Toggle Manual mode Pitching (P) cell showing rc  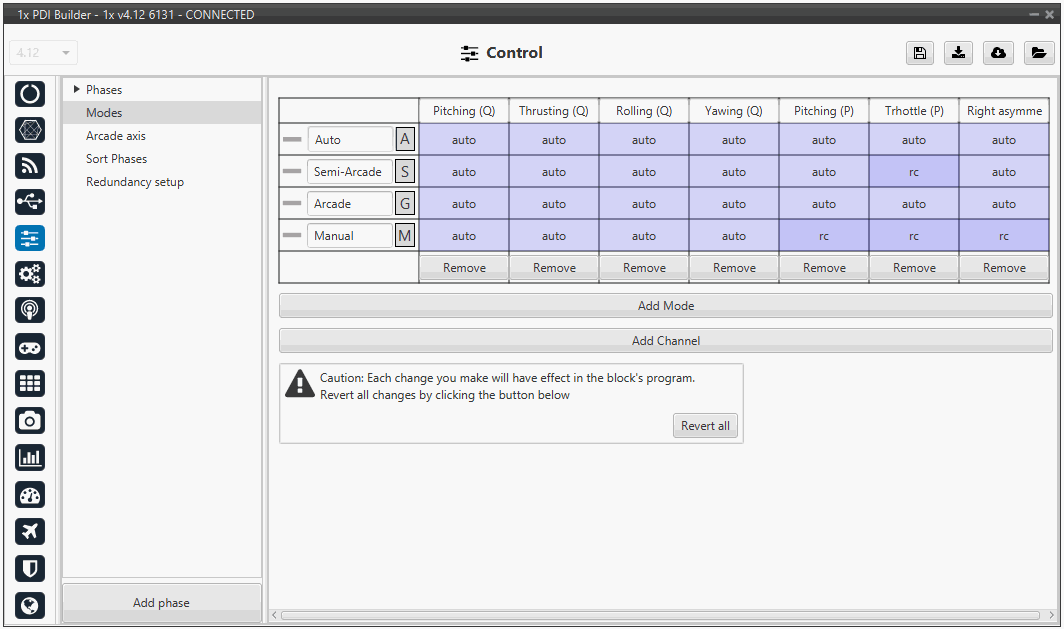(x=823, y=236)
